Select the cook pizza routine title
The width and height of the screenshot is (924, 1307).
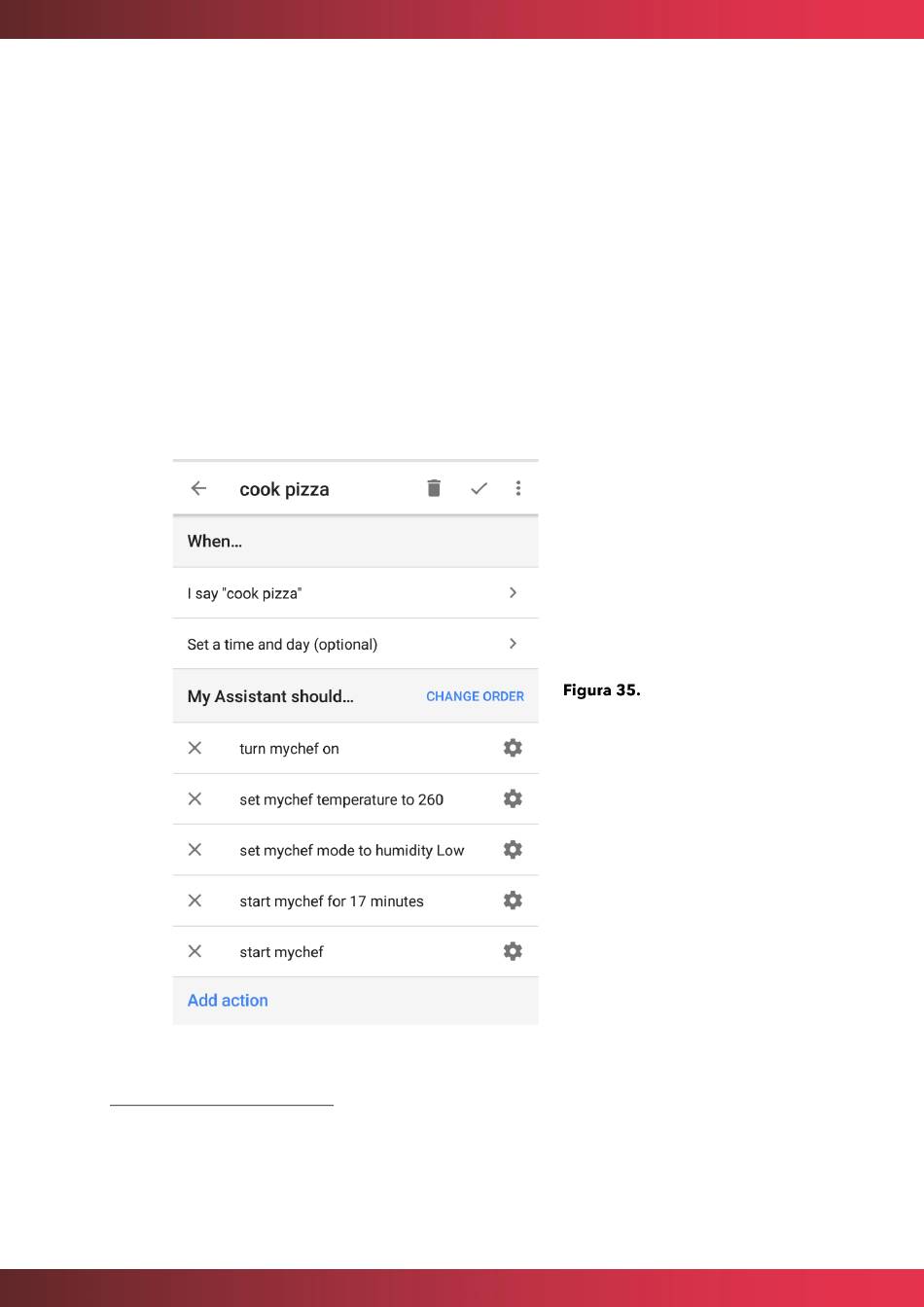click(284, 489)
